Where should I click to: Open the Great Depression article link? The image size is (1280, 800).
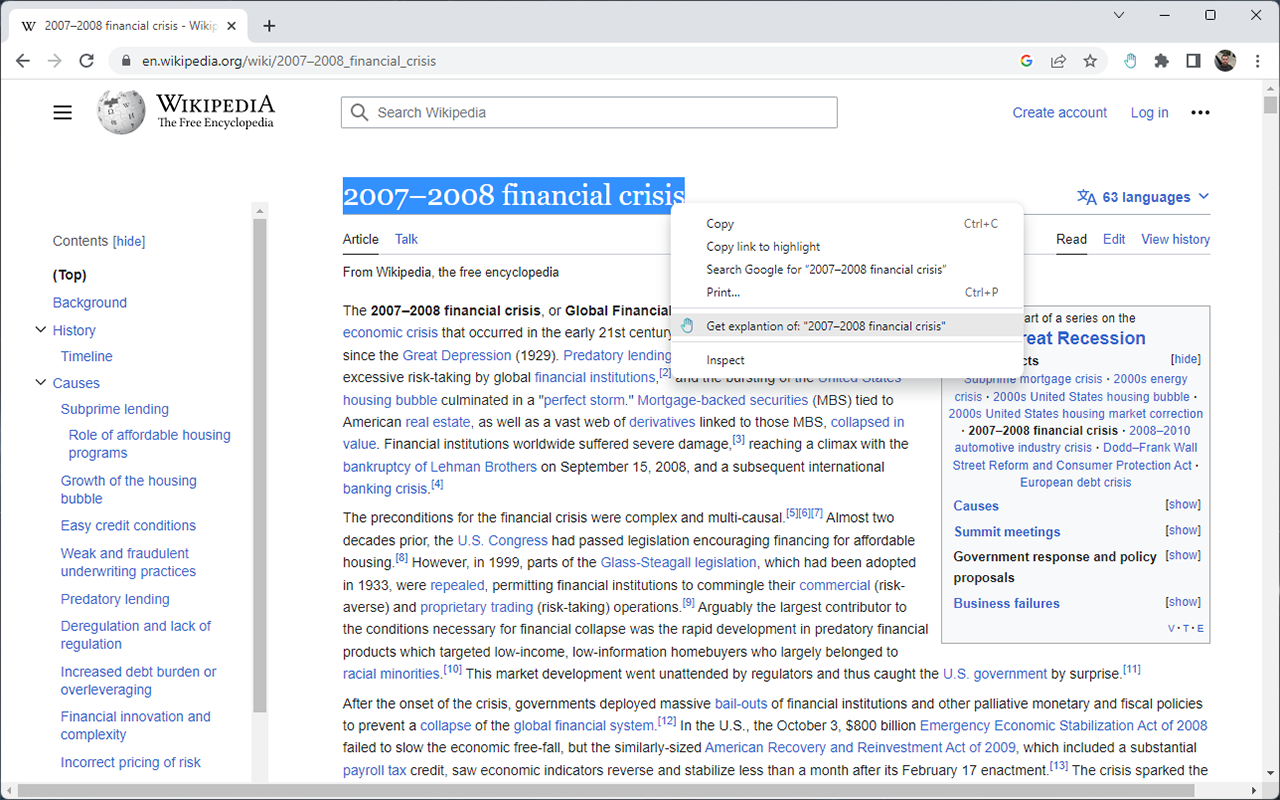tap(457, 355)
